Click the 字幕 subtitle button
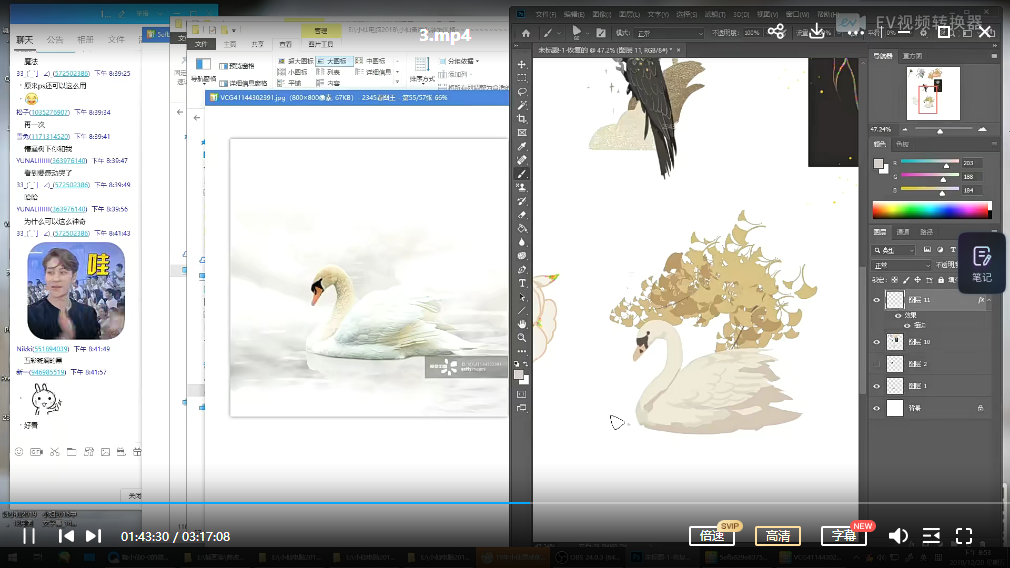The width and height of the screenshot is (1010, 568). click(843, 536)
